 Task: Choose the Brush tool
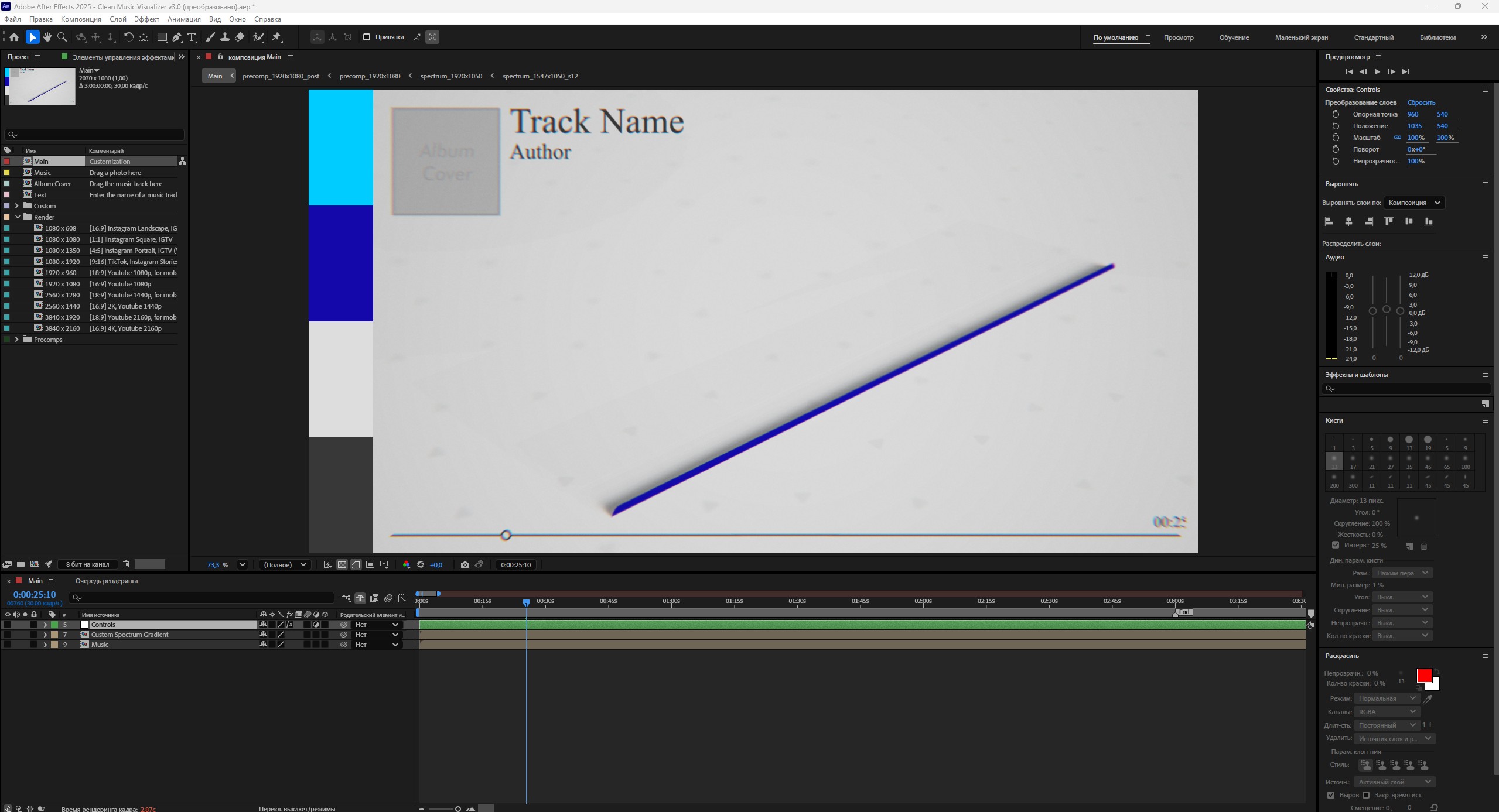(x=210, y=37)
